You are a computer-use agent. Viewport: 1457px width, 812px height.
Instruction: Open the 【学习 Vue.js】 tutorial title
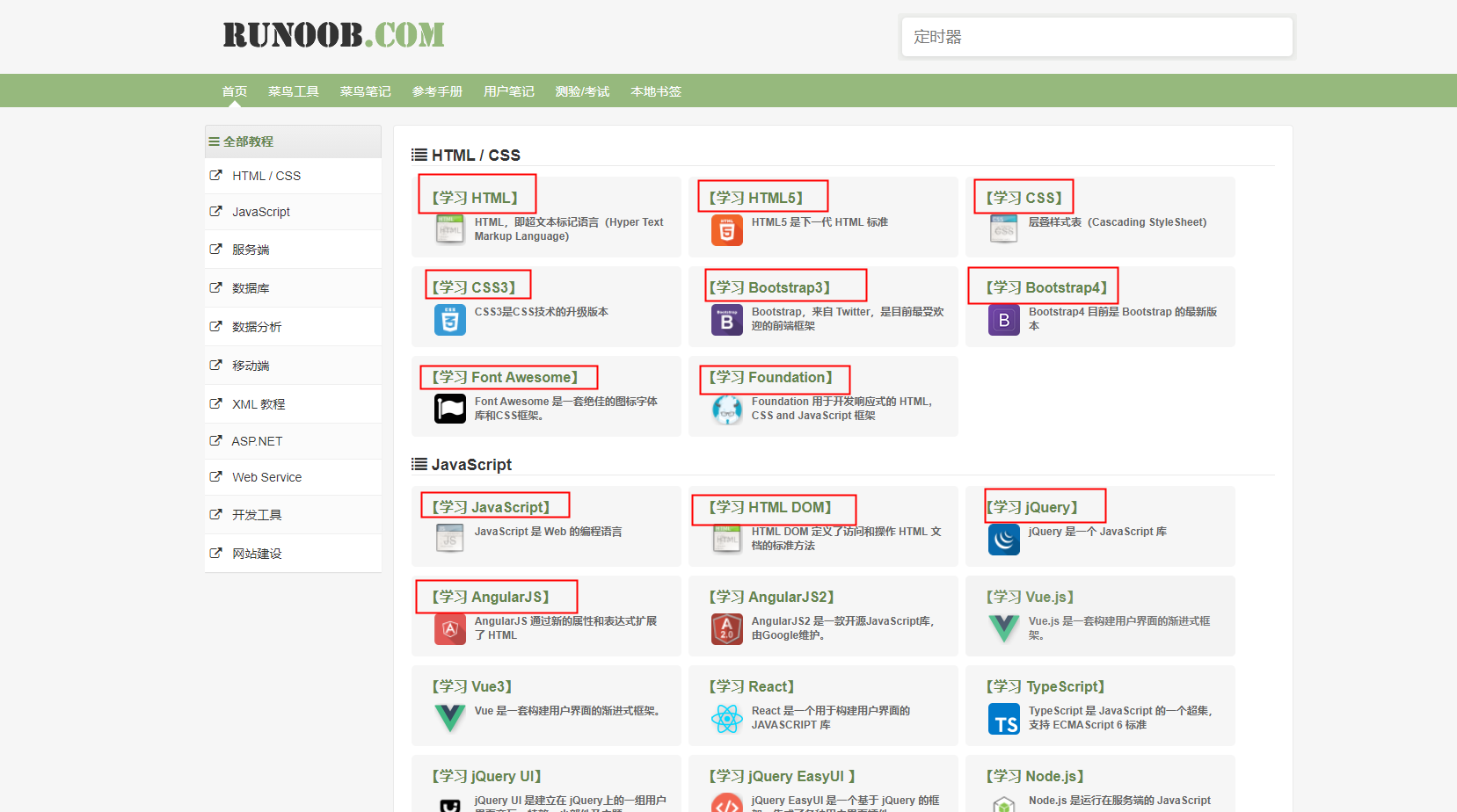tap(1030, 597)
